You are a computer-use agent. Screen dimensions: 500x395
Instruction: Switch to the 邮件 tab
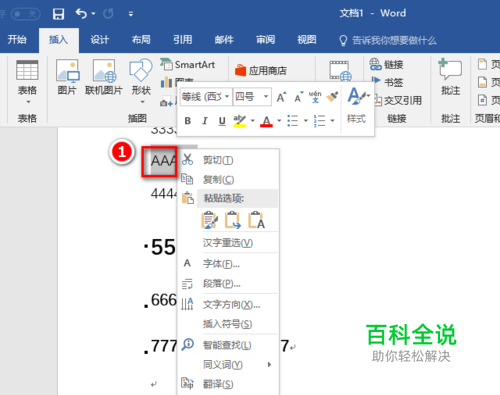tap(224, 40)
